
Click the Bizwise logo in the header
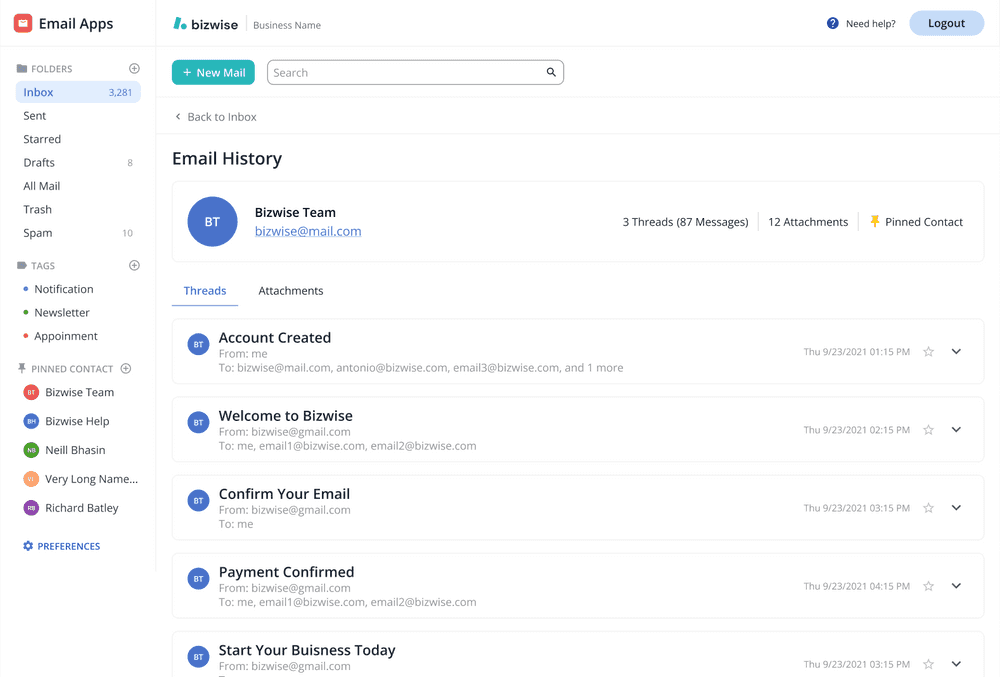click(205, 23)
